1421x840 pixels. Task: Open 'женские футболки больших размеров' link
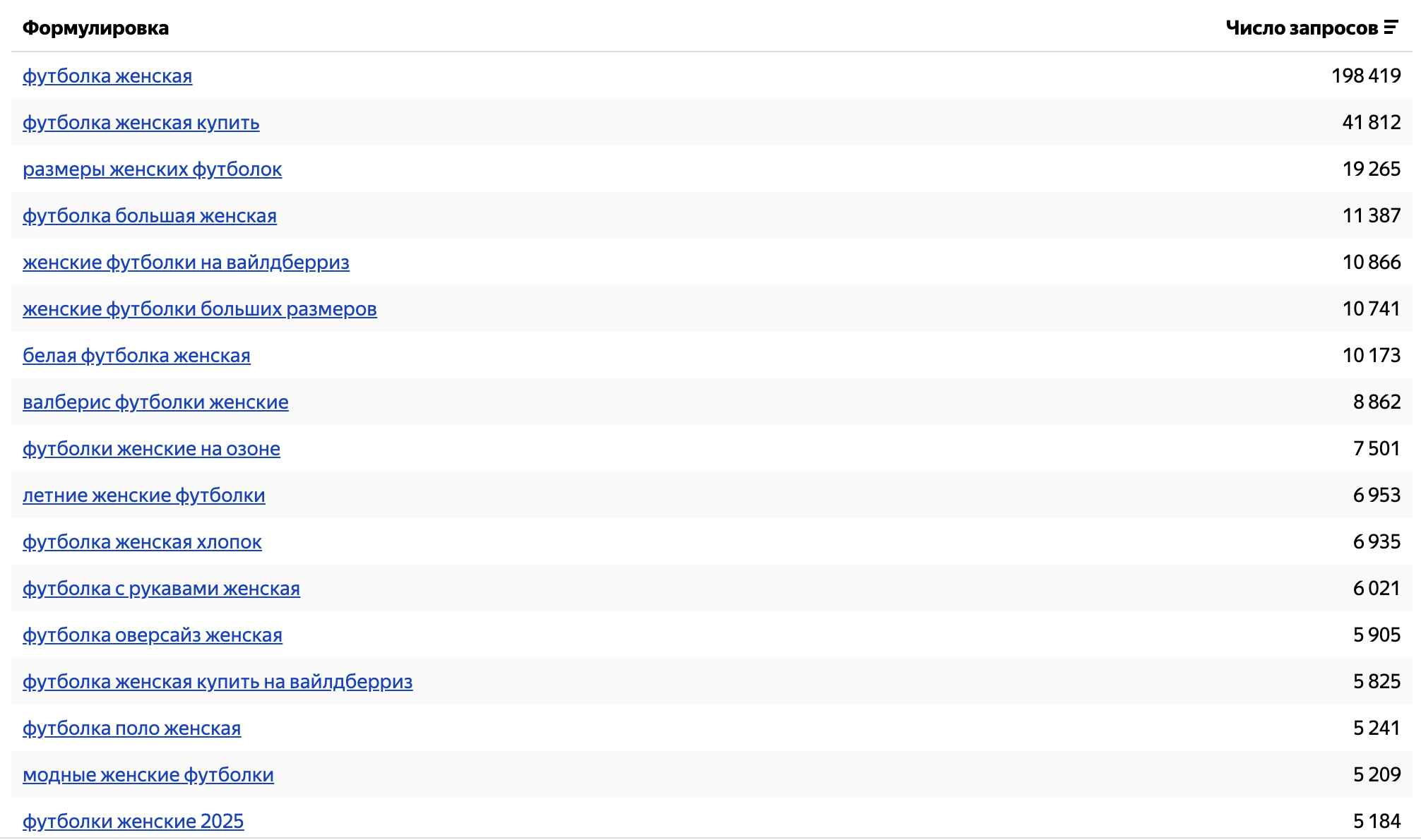pyautogui.click(x=200, y=308)
